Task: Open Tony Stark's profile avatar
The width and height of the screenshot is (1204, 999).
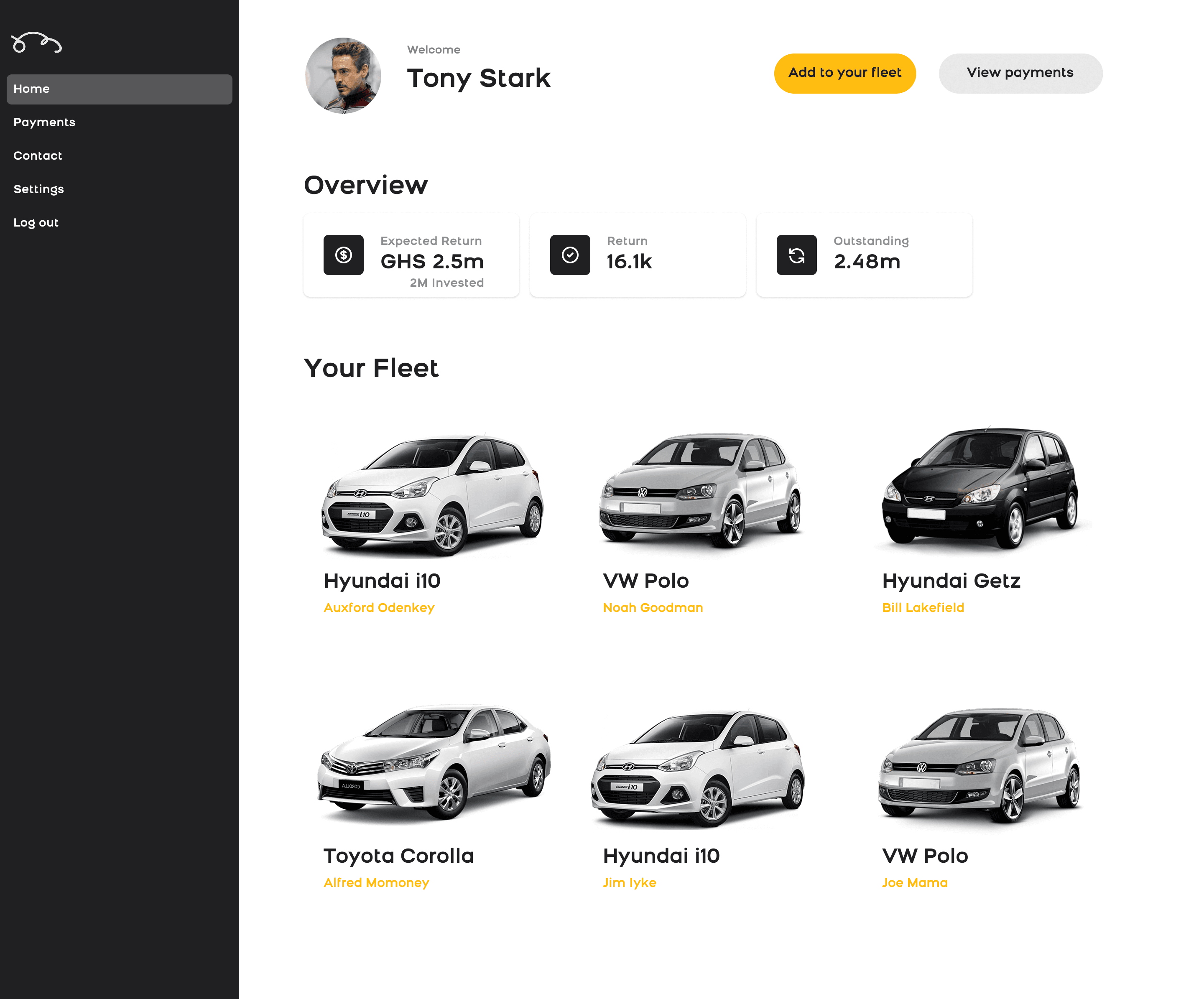Action: click(343, 76)
